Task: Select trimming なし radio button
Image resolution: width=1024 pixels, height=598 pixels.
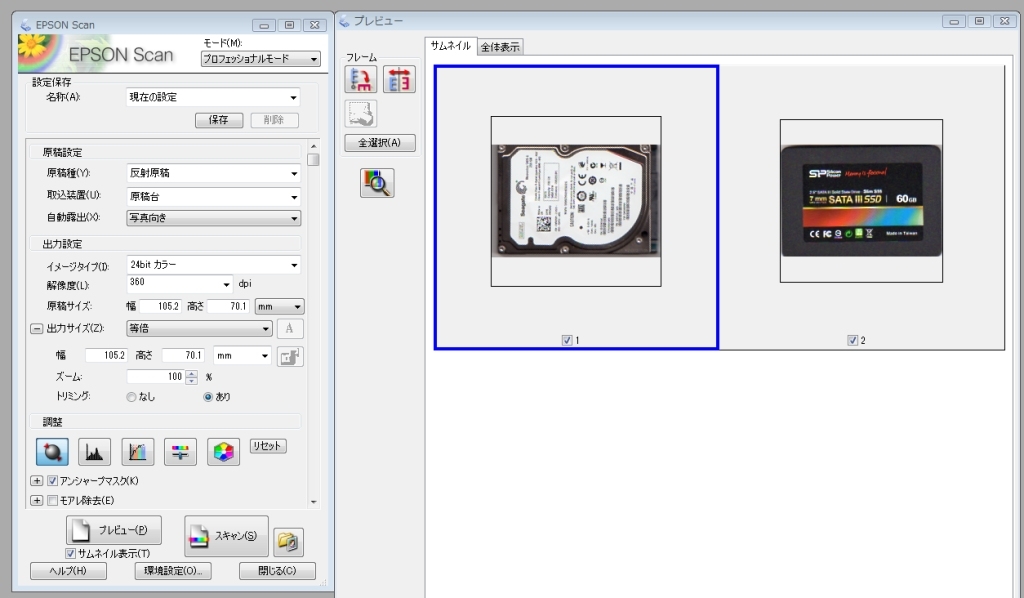Action: pyautogui.click(x=131, y=397)
